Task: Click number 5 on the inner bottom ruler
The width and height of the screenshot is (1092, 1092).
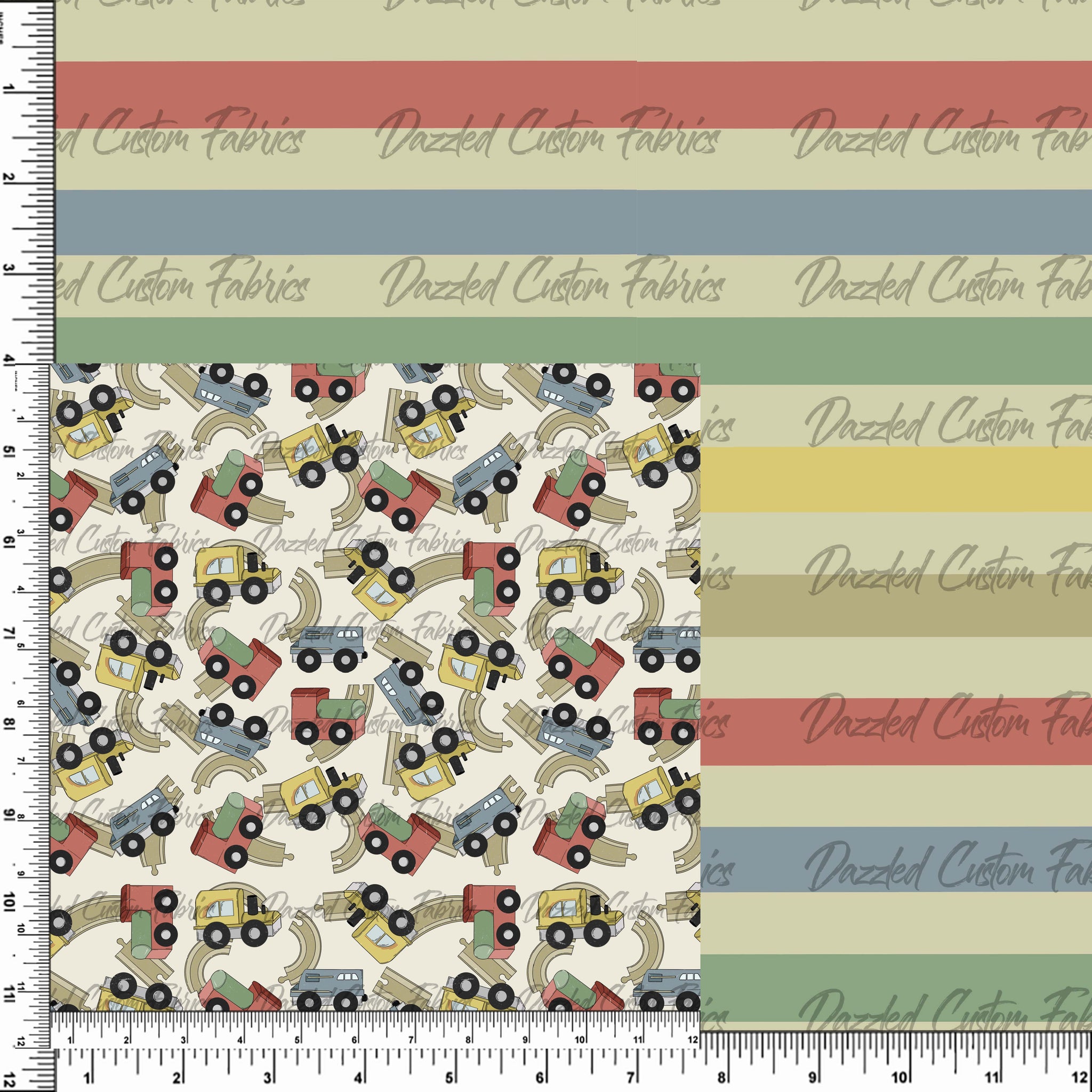Action: 298,1040
